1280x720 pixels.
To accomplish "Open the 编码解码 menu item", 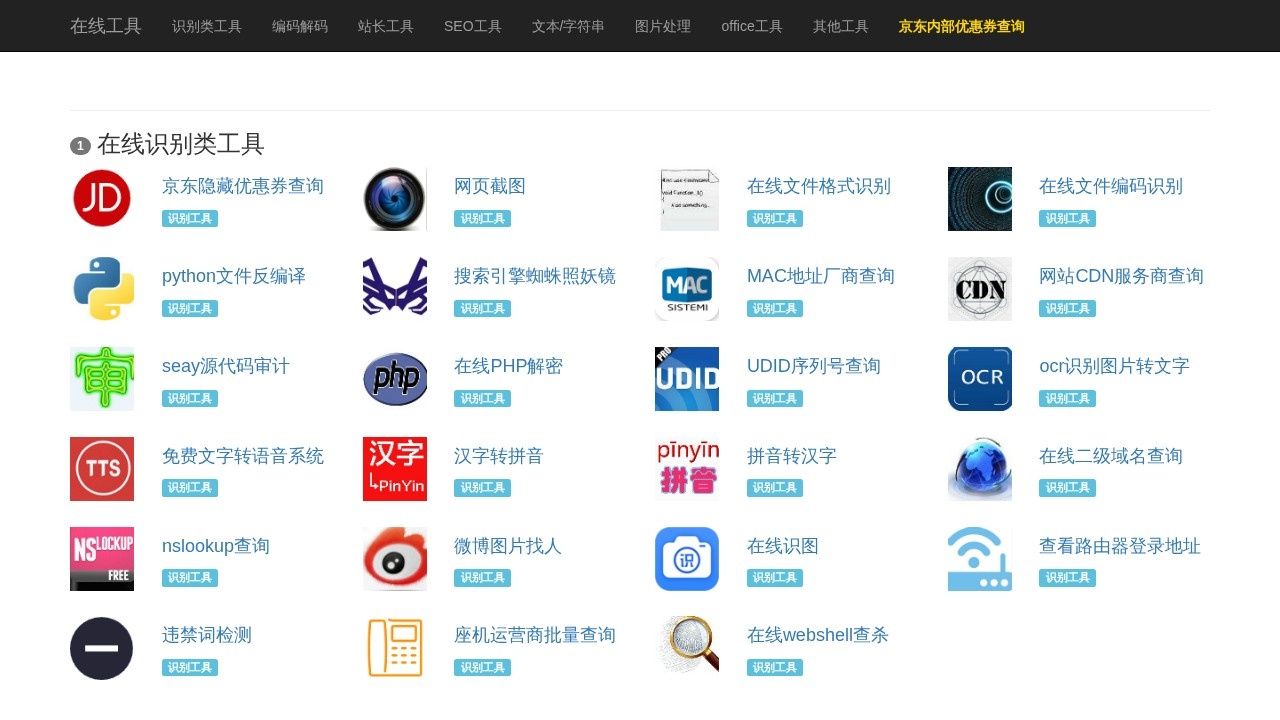I will click(299, 26).
